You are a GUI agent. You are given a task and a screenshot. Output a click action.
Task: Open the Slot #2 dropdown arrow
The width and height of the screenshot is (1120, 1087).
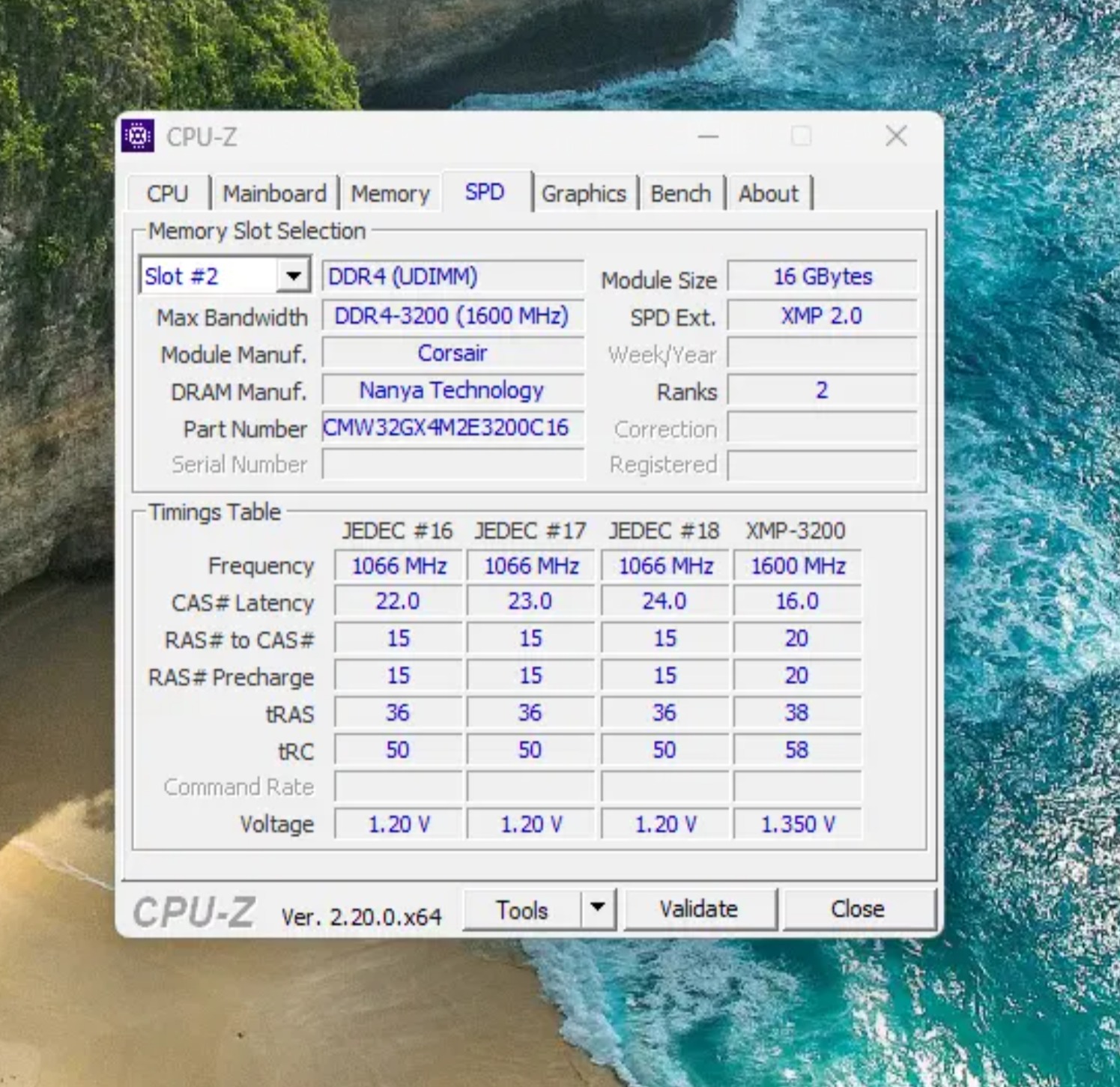click(x=294, y=276)
